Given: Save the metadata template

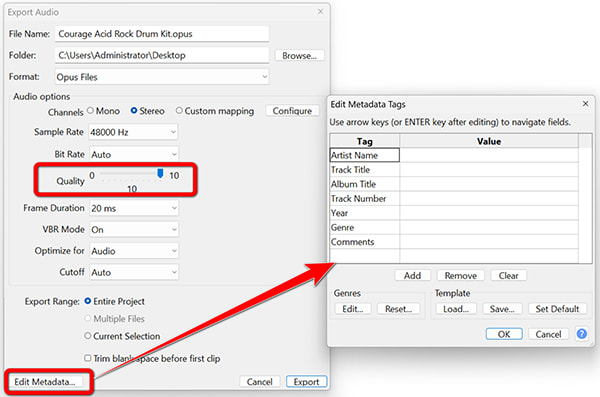Looking at the screenshot, I should (x=502, y=309).
